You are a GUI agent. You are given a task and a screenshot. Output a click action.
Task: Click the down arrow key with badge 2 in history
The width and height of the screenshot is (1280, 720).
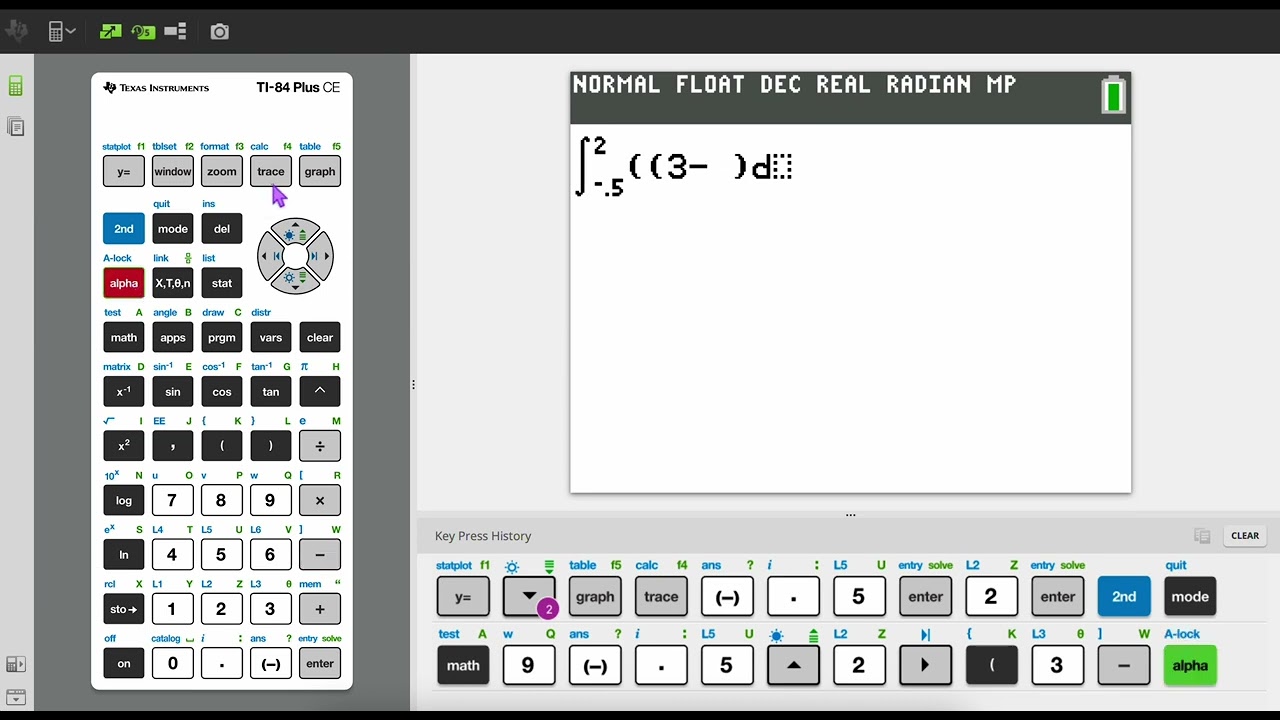(x=529, y=597)
